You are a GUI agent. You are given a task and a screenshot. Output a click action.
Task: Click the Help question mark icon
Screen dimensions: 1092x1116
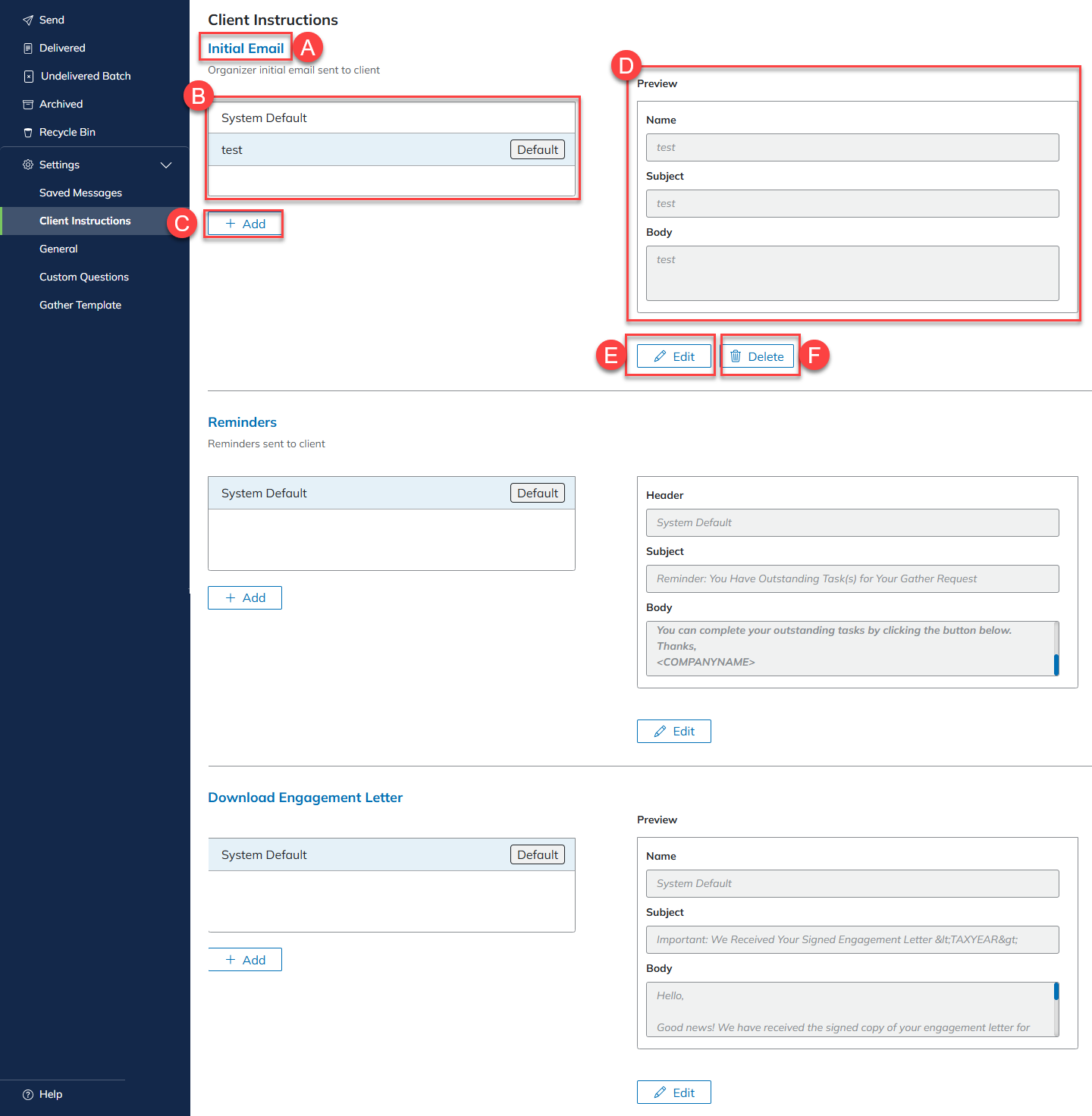tap(28, 1094)
